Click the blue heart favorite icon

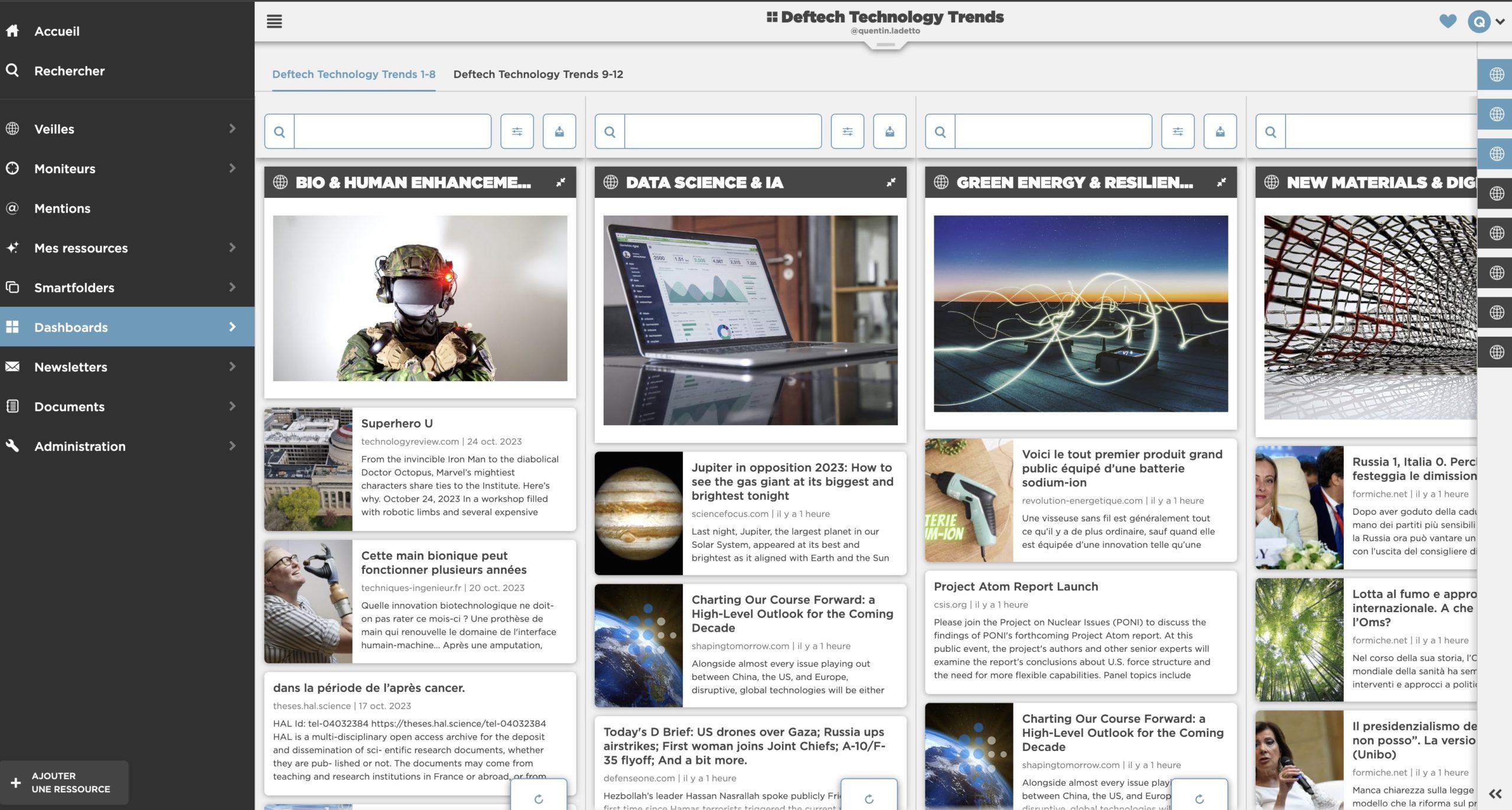pos(1448,22)
